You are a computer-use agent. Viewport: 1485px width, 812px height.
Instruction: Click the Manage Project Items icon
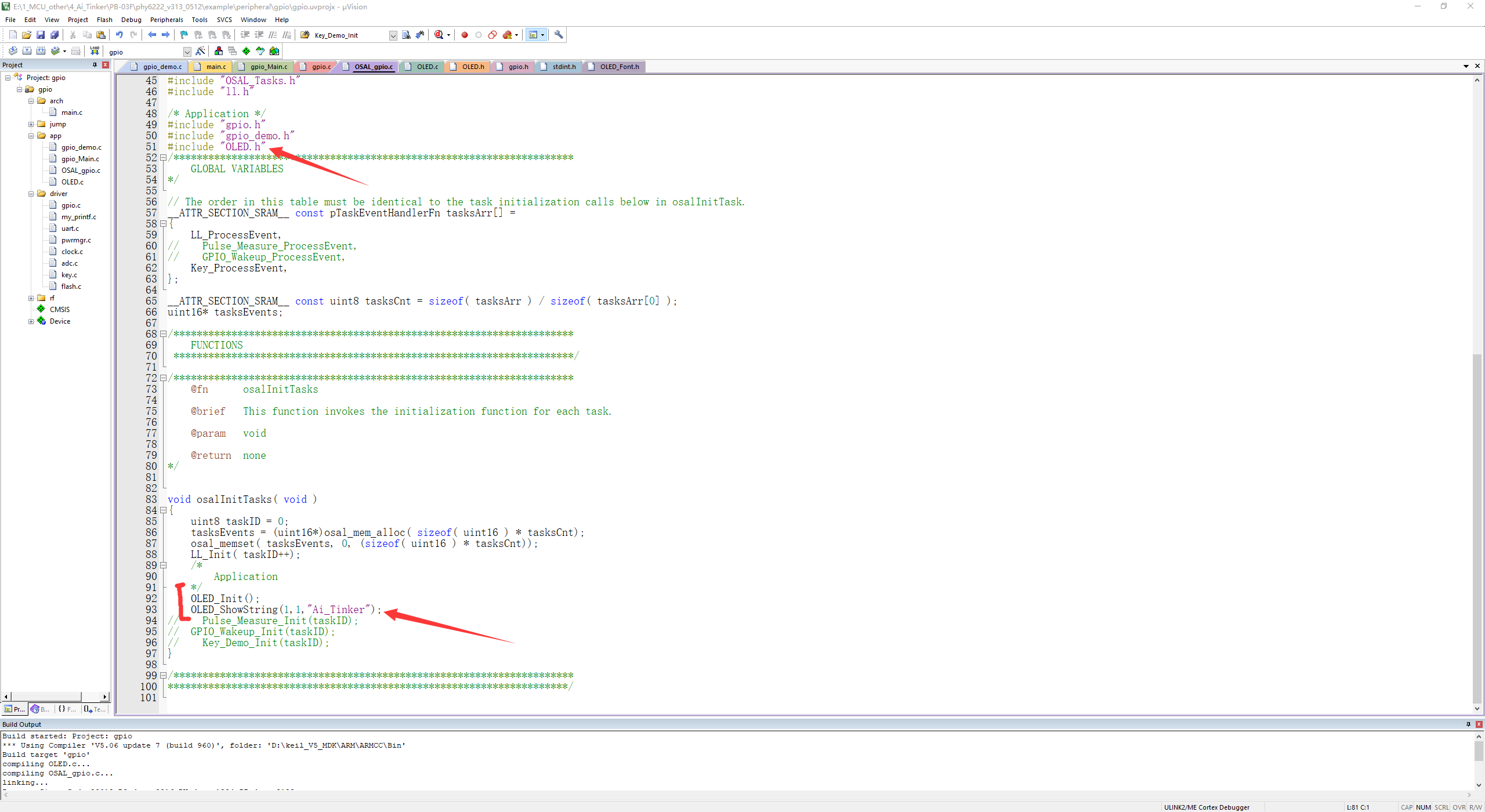click(219, 51)
